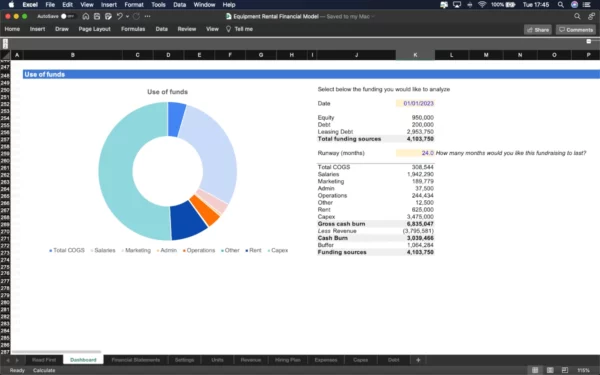Collapse column group with minus outline button

589,41
